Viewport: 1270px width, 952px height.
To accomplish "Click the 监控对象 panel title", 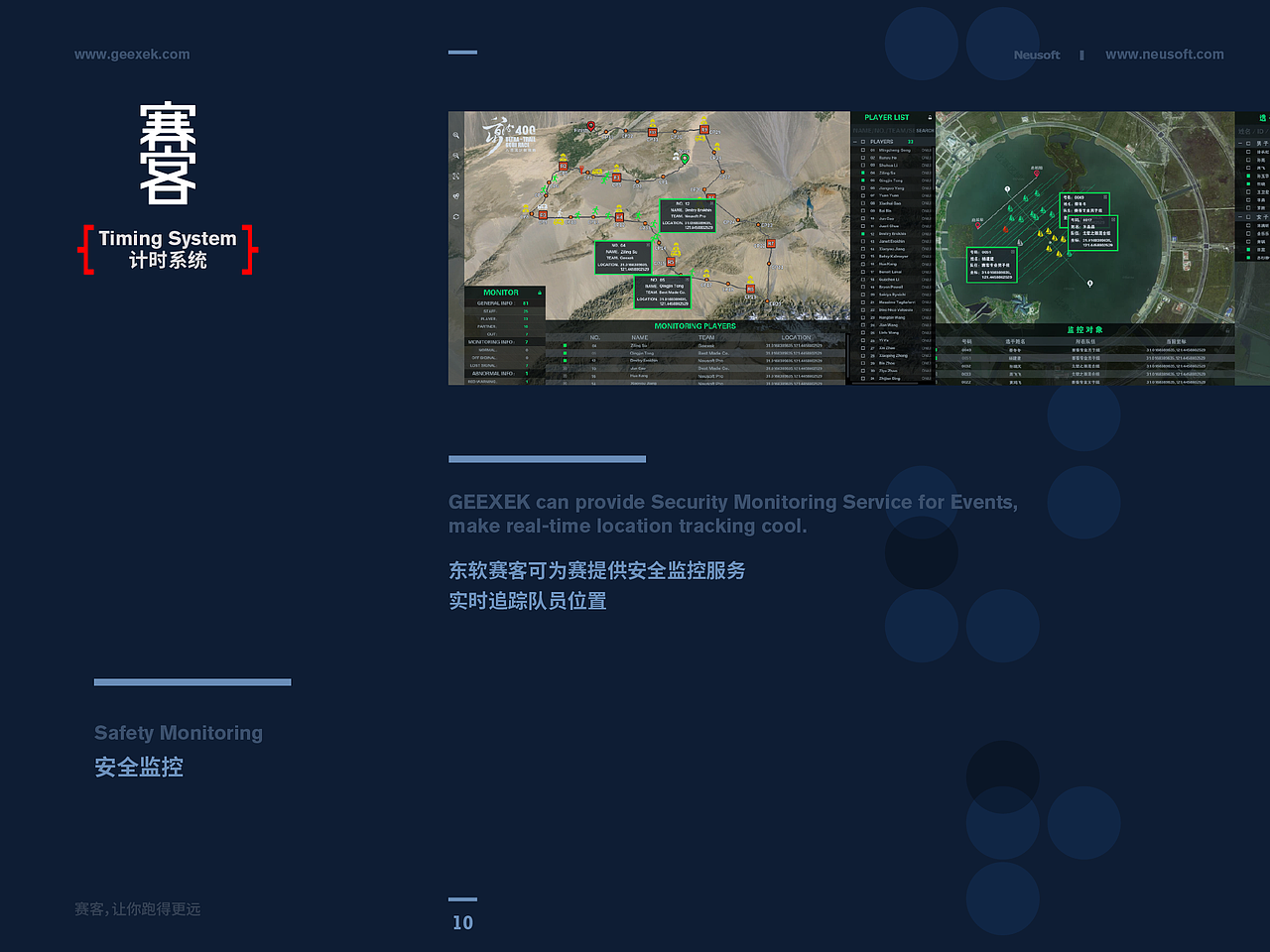I will tap(1085, 329).
